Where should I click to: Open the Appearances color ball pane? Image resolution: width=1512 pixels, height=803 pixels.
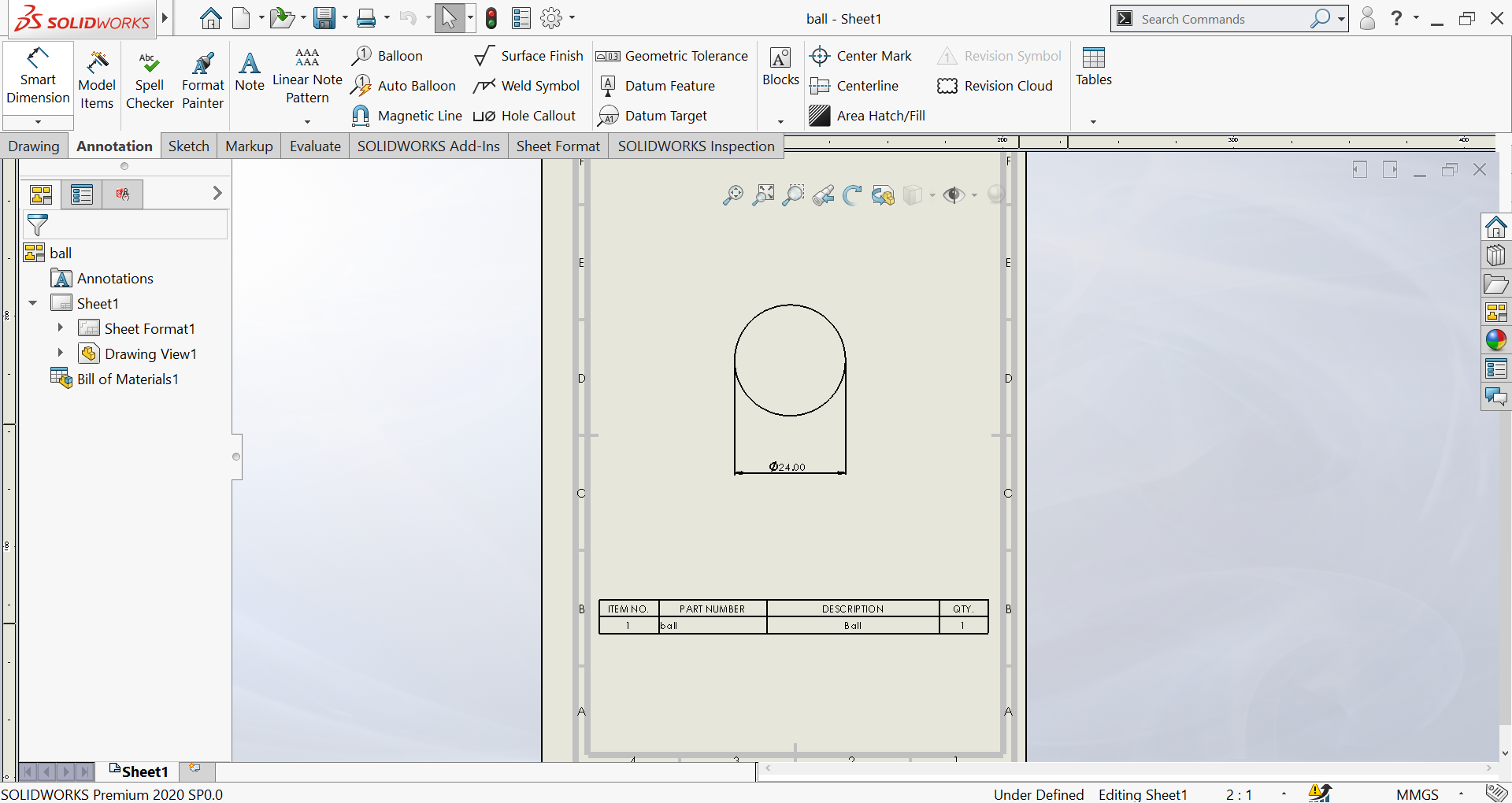1495,340
